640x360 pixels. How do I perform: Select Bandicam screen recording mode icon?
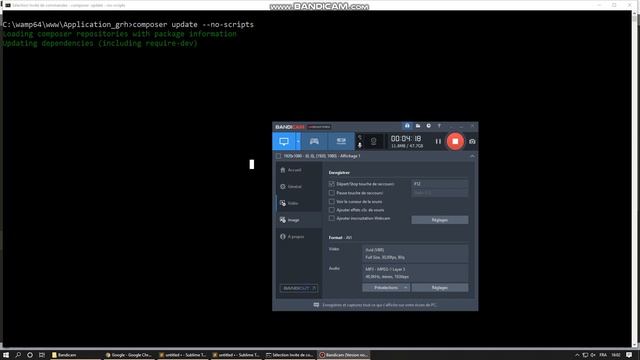(x=284, y=141)
